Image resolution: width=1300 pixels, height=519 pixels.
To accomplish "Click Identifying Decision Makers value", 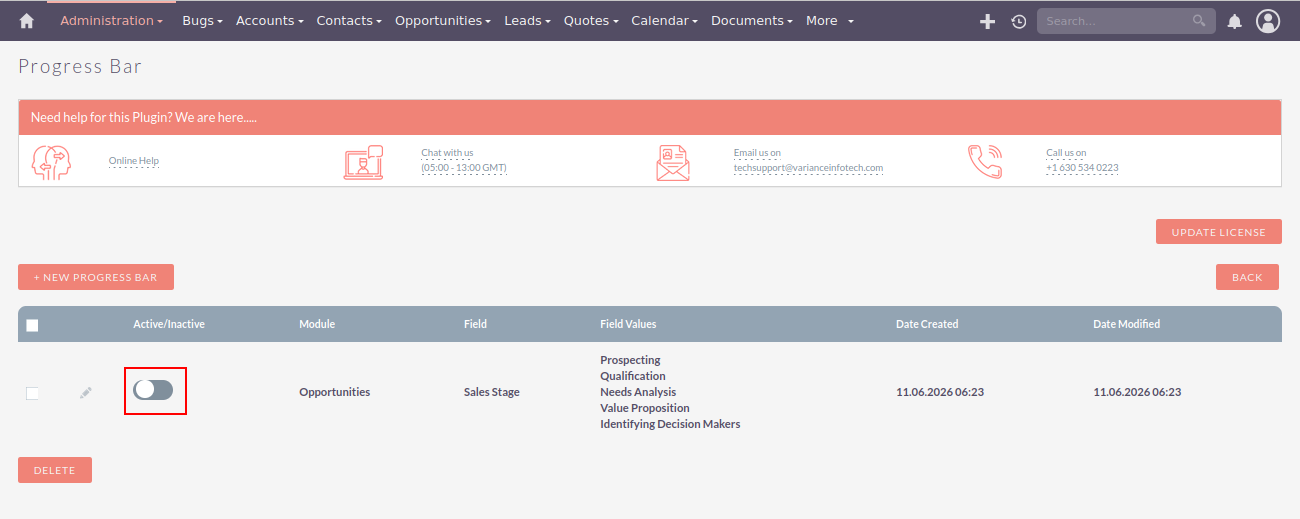I will pos(670,424).
